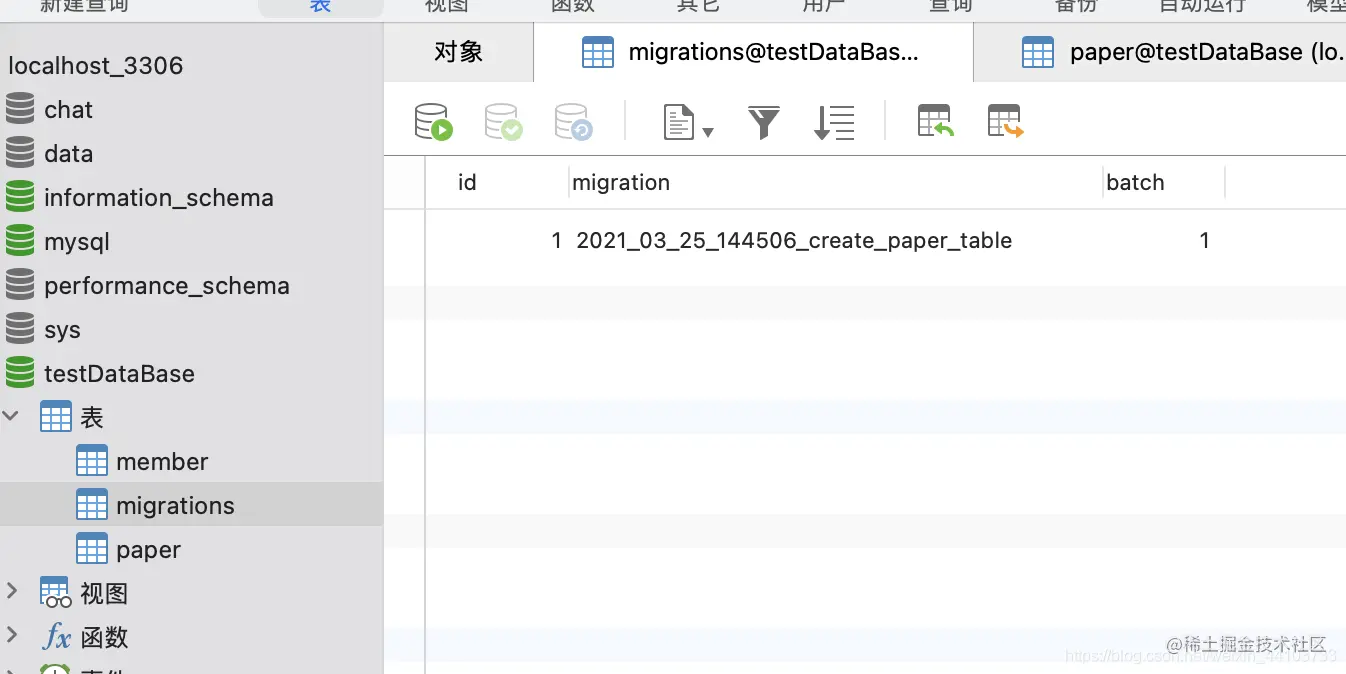Screen dimensions: 1346x674
Task: Open the text/memo view dropdown icon
Action: [688, 122]
